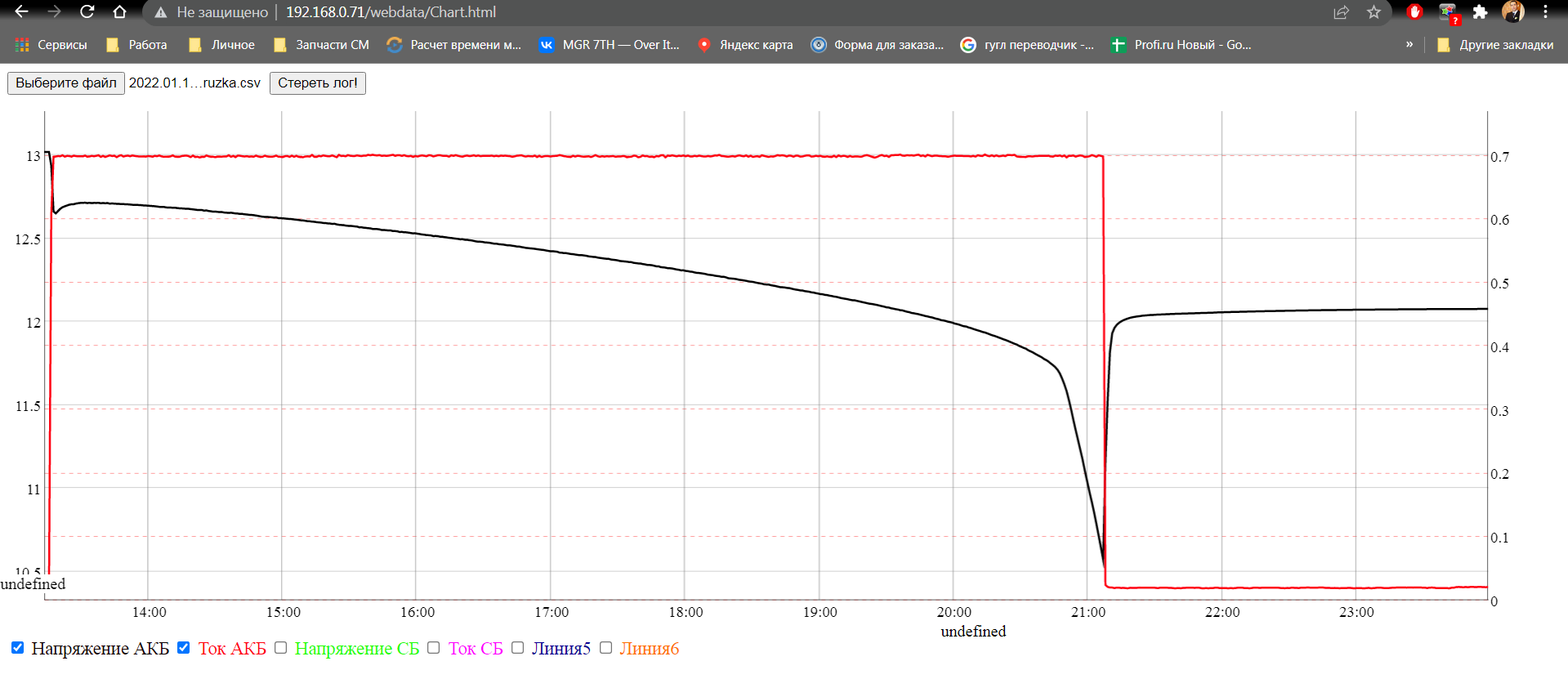
Task: Open the browser home page
Action: tap(119, 11)
